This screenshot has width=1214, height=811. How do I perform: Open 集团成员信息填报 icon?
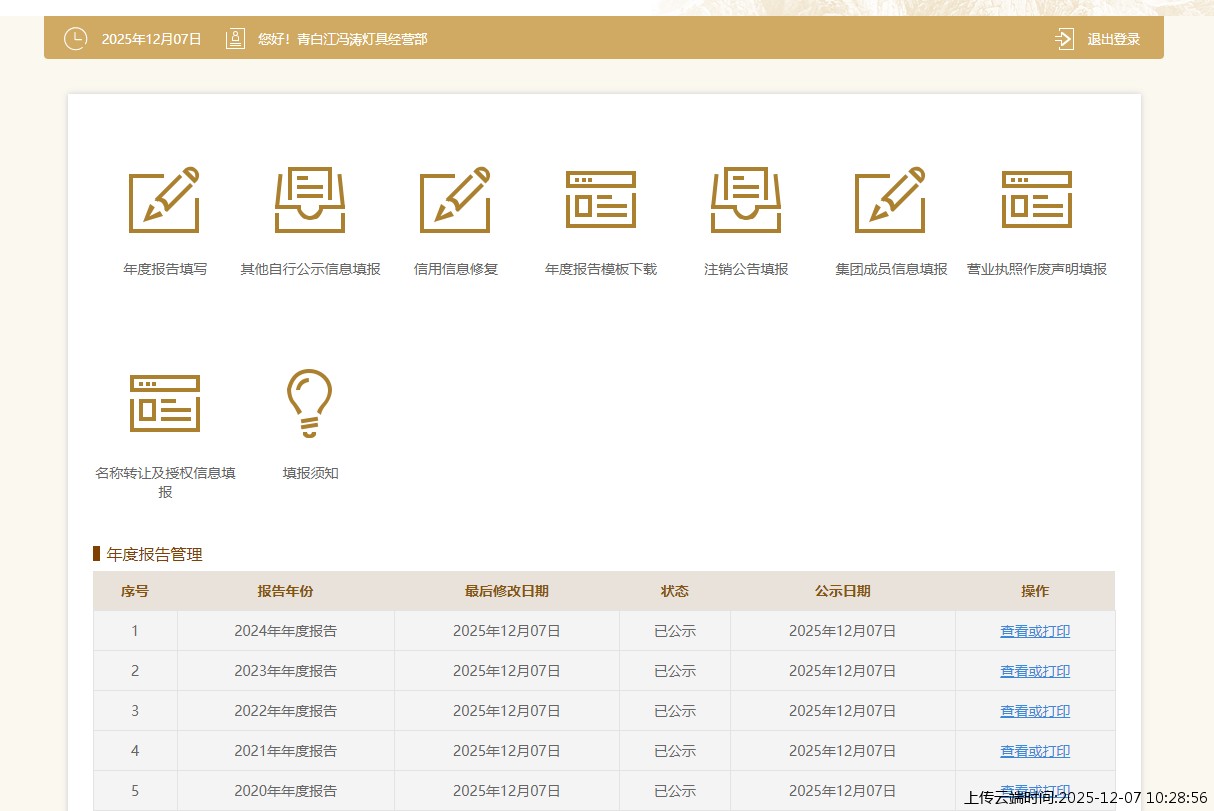890,200
